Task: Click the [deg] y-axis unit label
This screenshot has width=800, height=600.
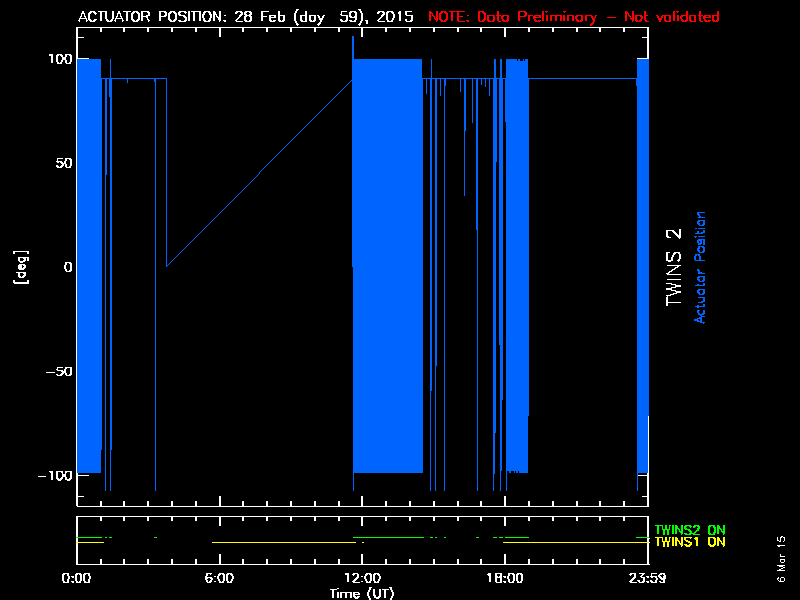Action: click(18, 267)
